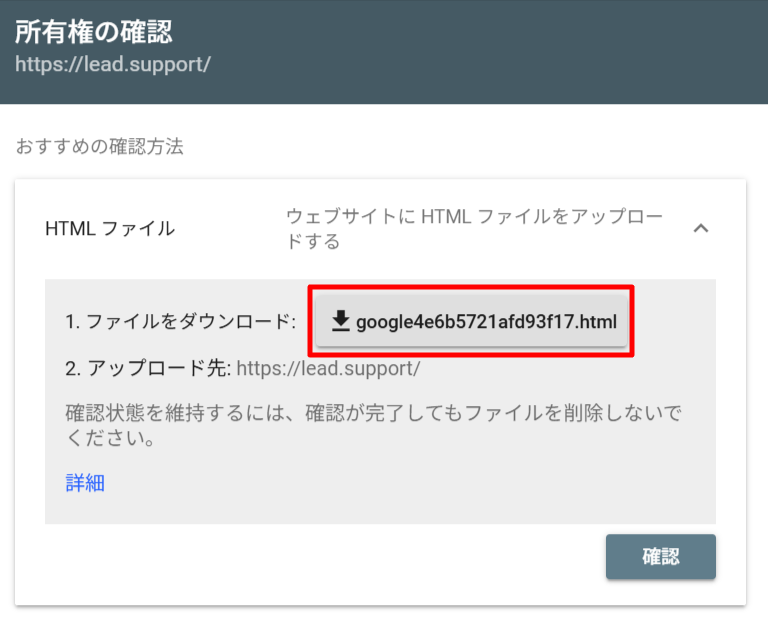Click the 2. アップロード先 step label
The image size is (768, 637).
click(148, 368)
